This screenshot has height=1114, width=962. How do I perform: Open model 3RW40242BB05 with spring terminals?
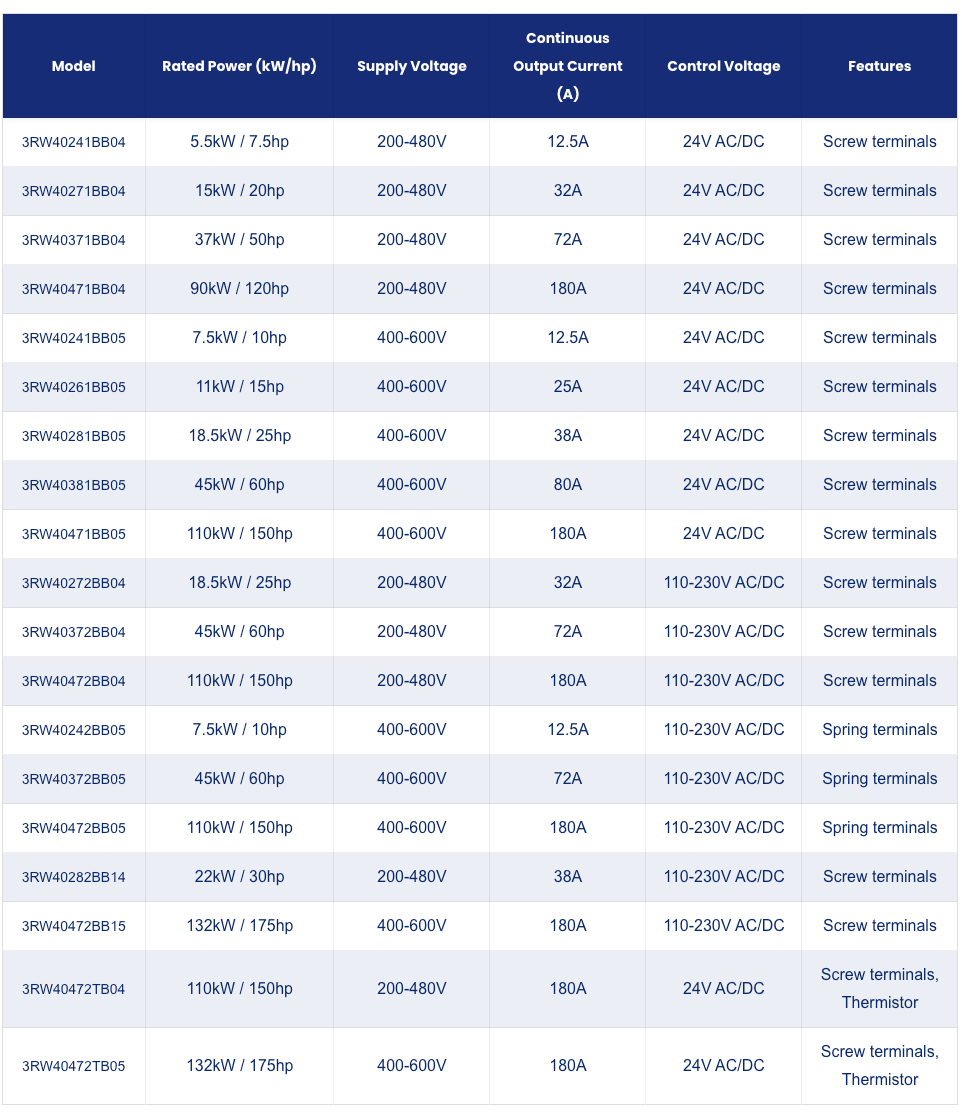[73, 730]
